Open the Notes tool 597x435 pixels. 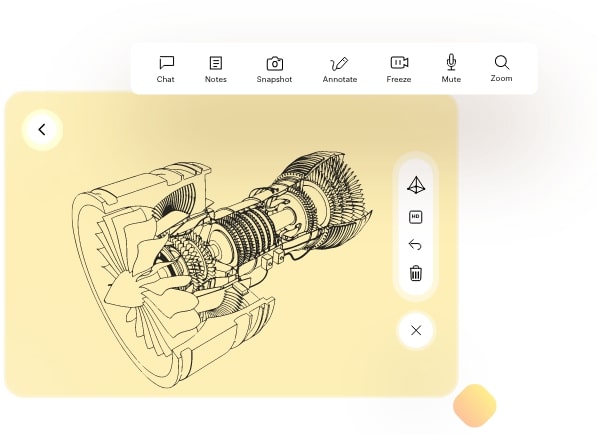[x=215, y=69]
